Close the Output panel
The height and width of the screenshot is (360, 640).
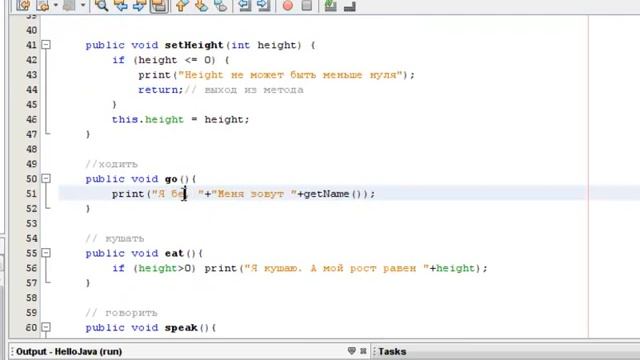363,351
